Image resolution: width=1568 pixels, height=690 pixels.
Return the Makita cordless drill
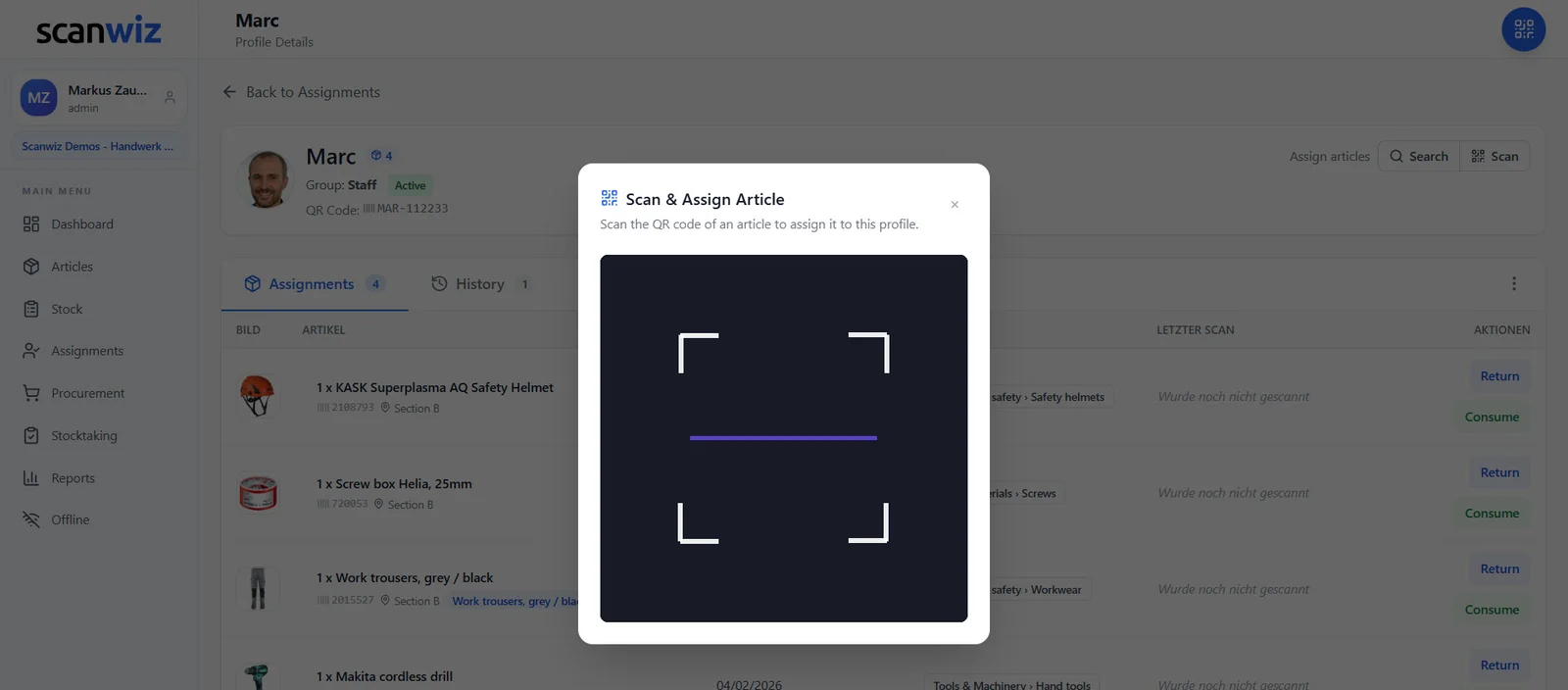[x=1499, y=665]
